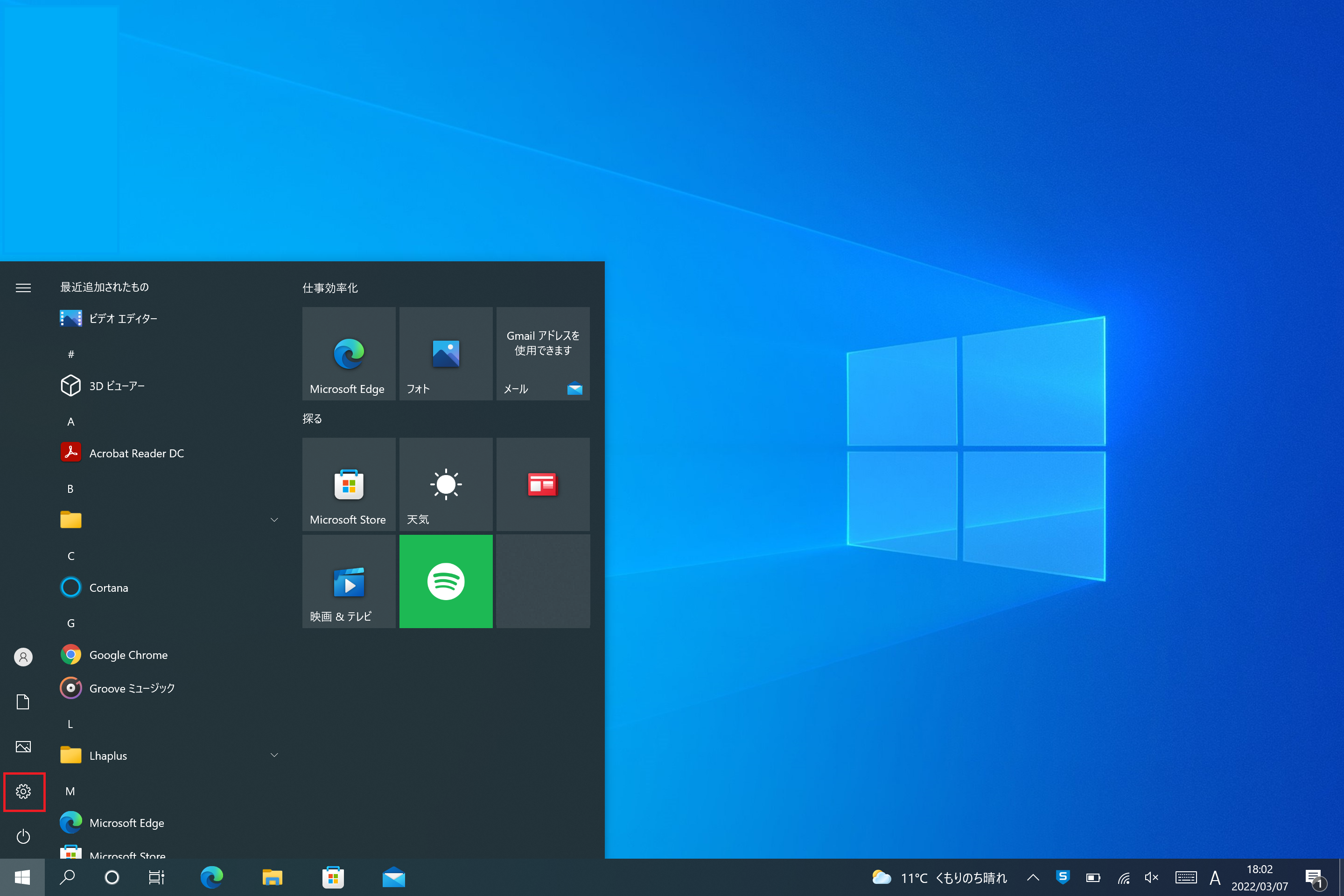1344x896 pixels.
Task: Open the Microsoft Store tile
Action: [x=349, y=484]
